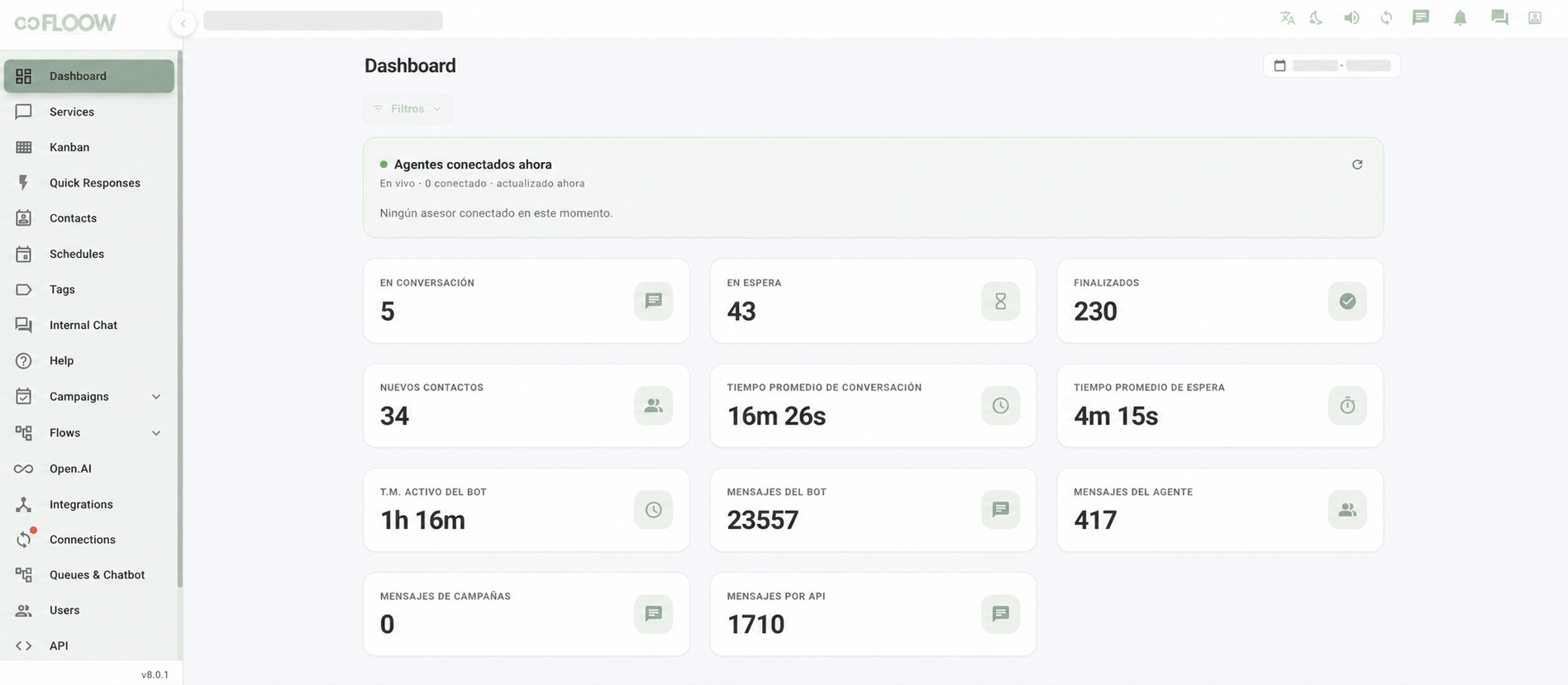Click the Finalizados value 230
Image resolution: width=1568 pixels, height=685 pixels.
[1095, 312]
